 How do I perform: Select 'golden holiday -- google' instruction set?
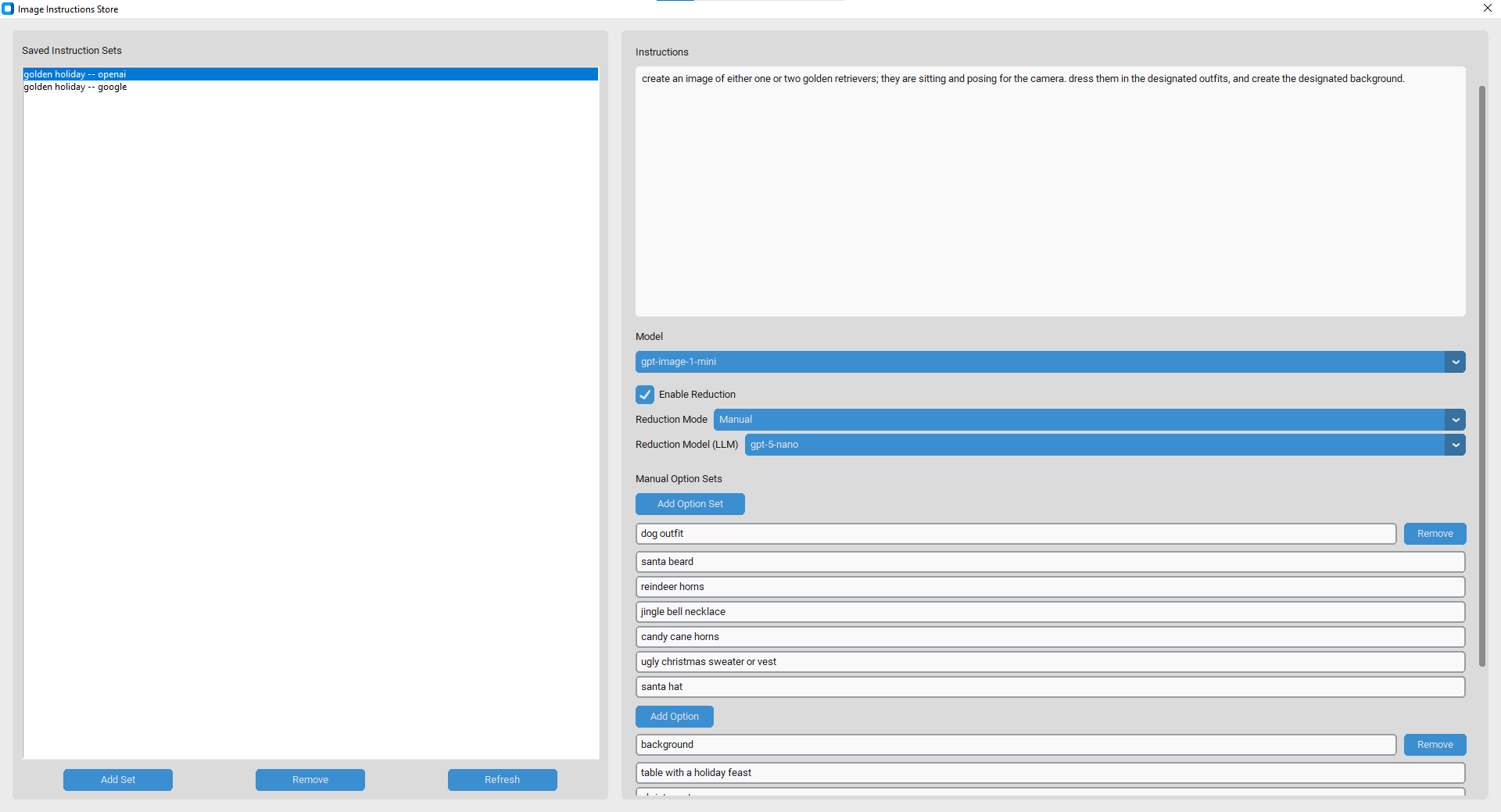pyautogui.click(x=75, y=87)
